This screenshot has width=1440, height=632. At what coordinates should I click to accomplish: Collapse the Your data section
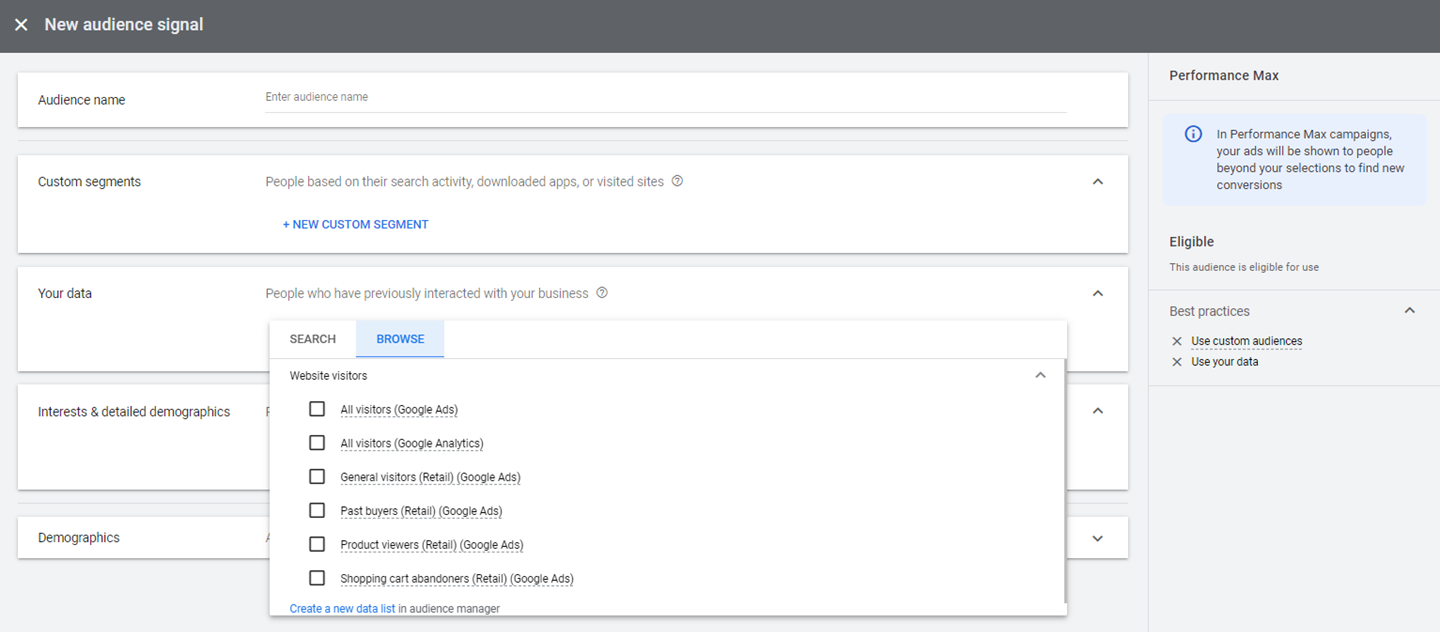(x=1098, y=294)
